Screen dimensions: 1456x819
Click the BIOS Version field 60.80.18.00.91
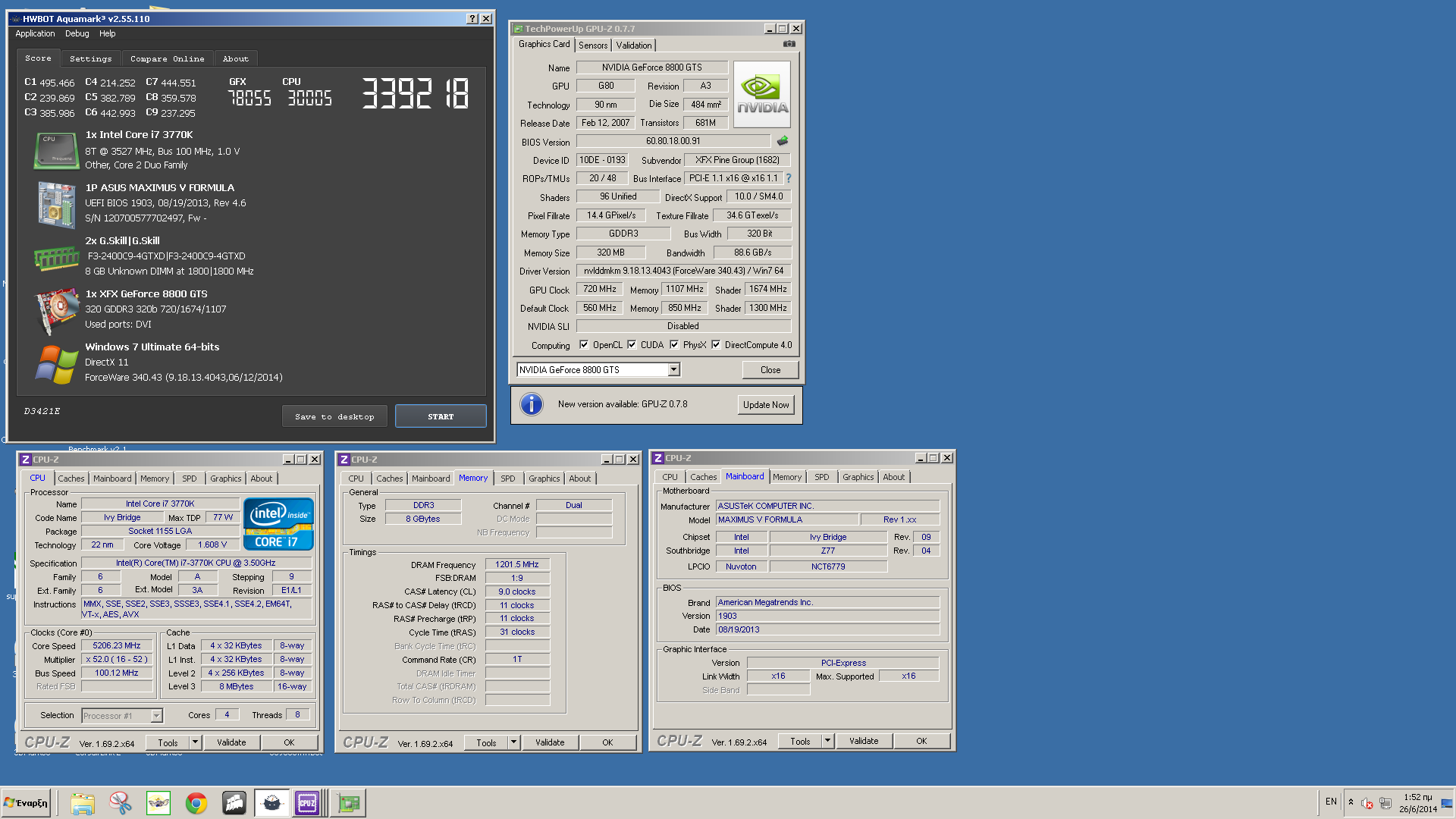(673, 141)
